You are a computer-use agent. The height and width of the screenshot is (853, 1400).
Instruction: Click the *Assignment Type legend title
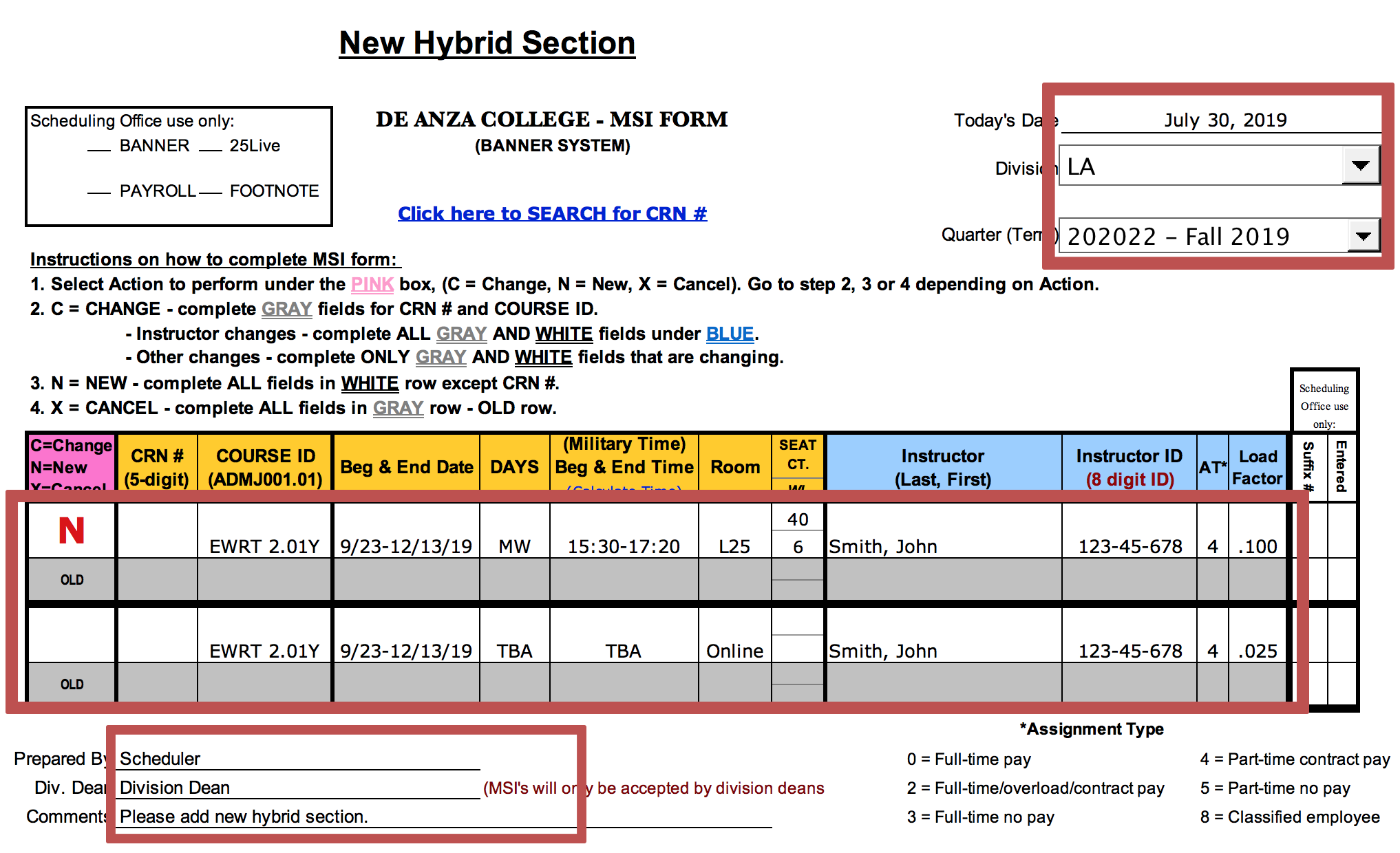pos(1092,729)
